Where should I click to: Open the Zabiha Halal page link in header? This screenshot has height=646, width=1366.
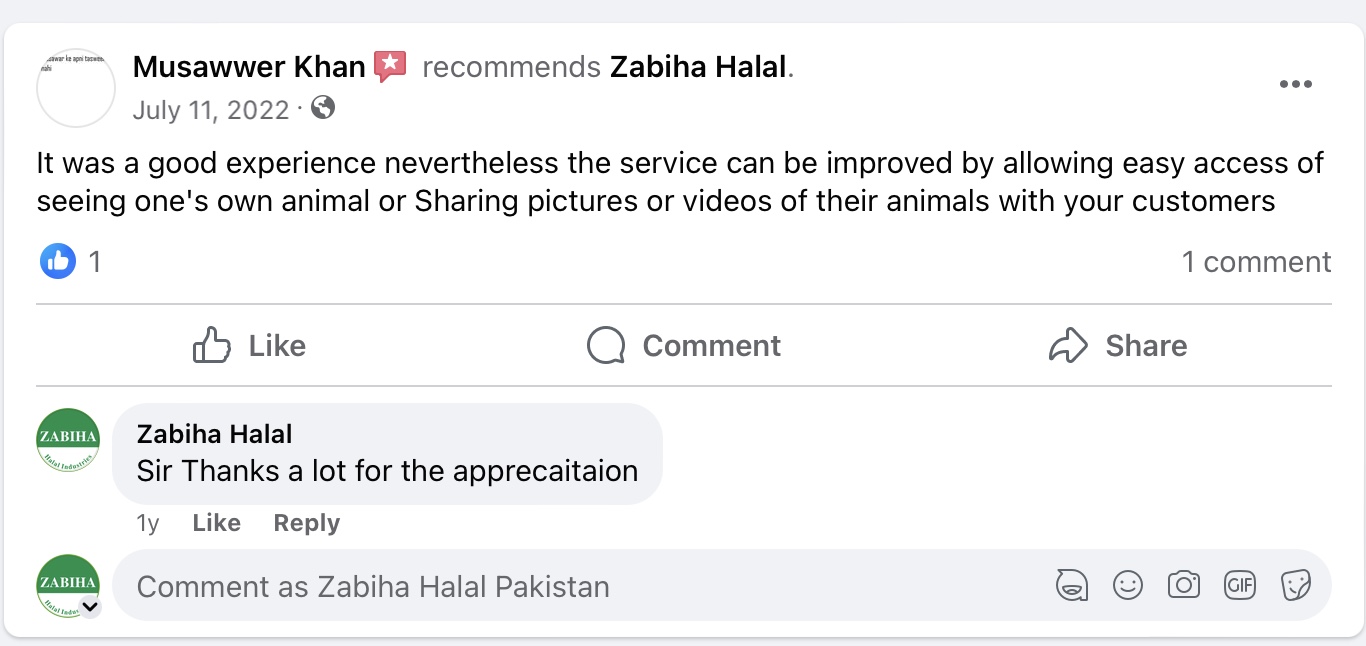[x=699, y=67]
